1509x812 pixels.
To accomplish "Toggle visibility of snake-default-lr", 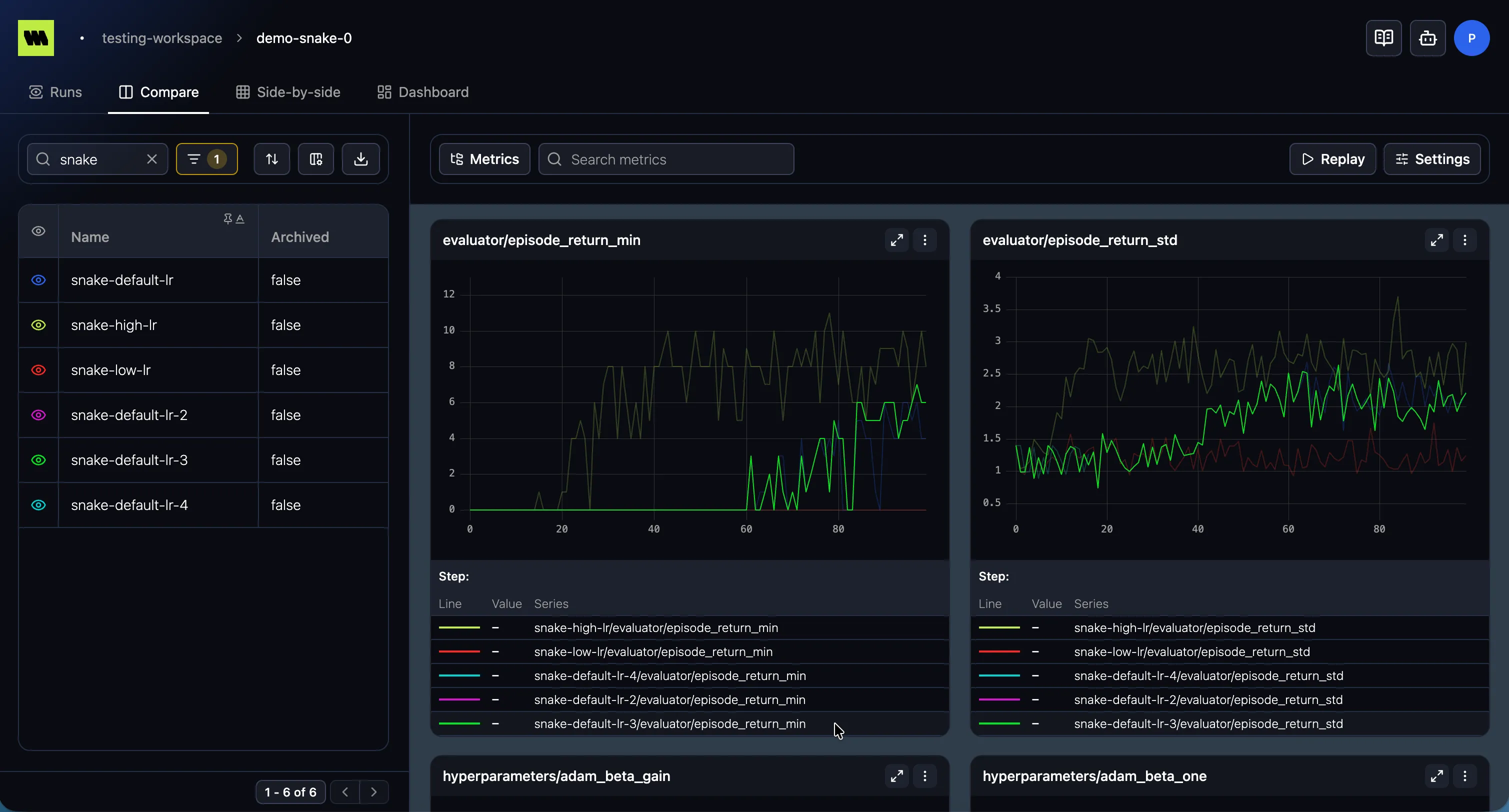I will pyautogui.click(x=38, y=280).
